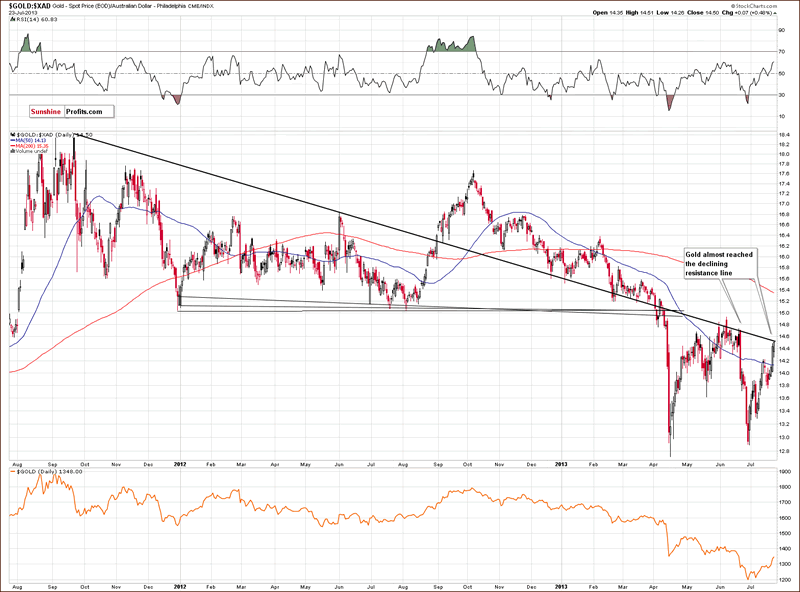Click the right end of declining resistance line
800x592 pixels.
(x=772, y=340)
